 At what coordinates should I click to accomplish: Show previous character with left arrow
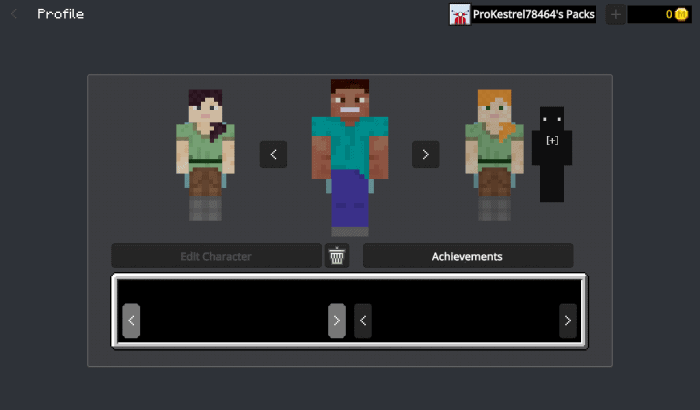(x=274, y=155)
